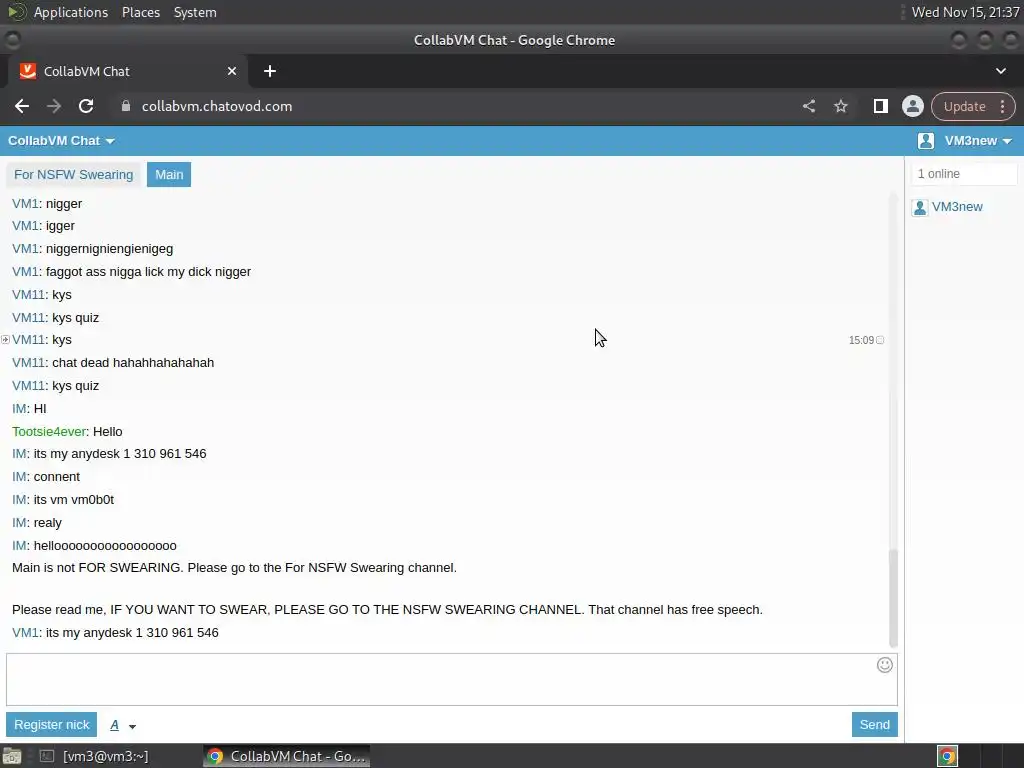Go back with the browser back arrow

tap(22, 106)
